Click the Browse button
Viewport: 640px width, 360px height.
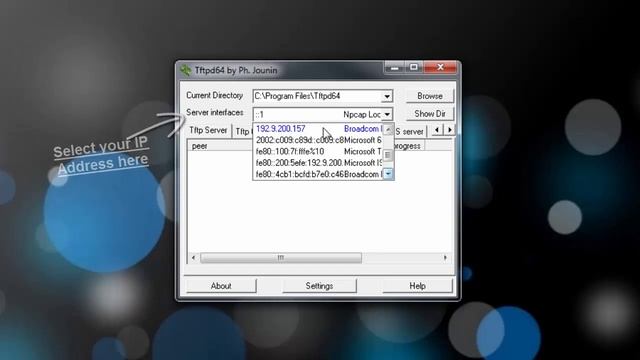[430, 96]
